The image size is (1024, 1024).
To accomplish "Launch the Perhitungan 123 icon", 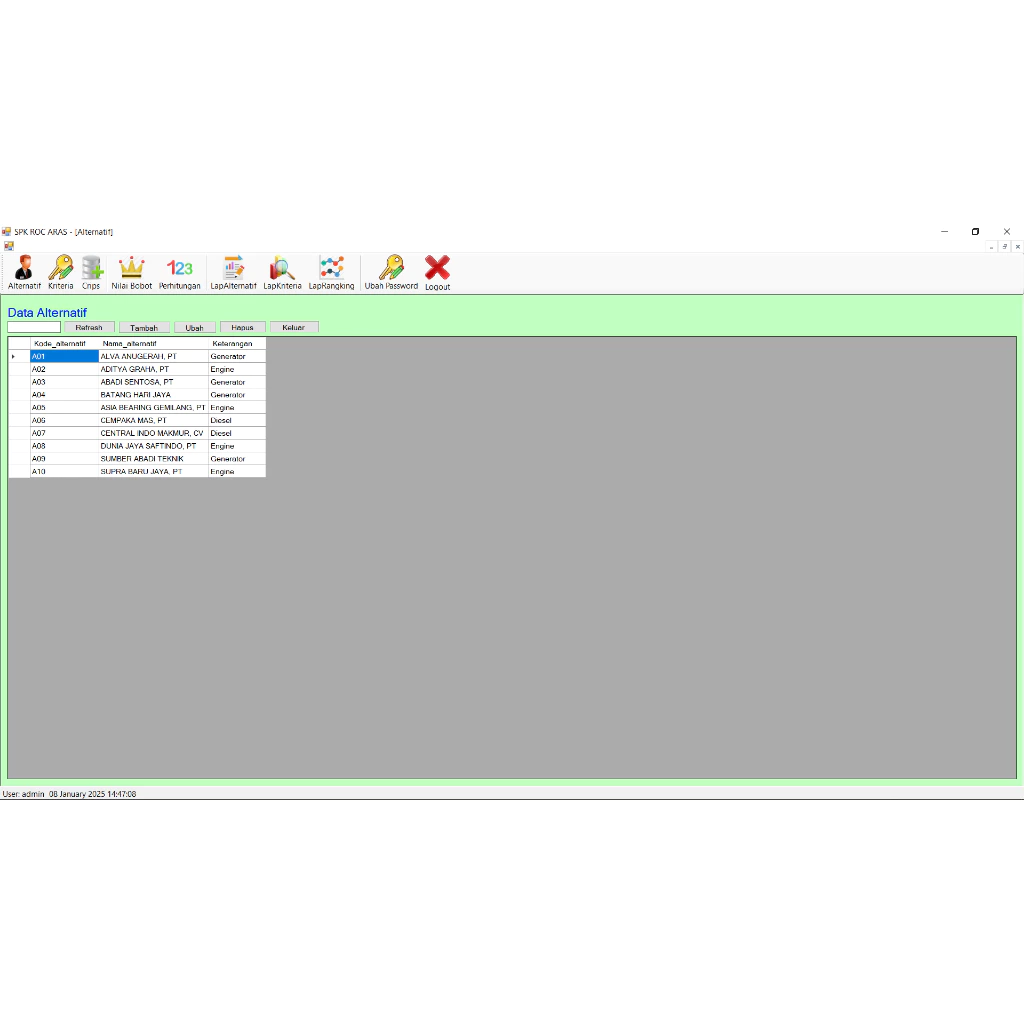I will [x=180, y=272].
